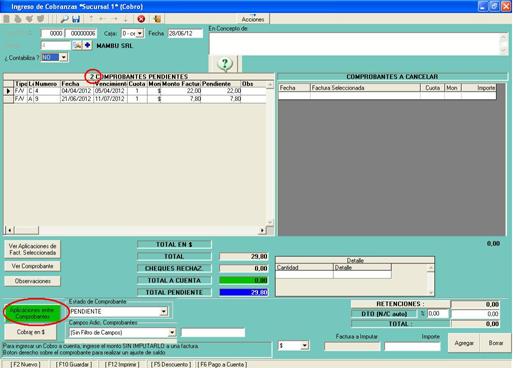513x368 pixels.
Task: Focus the Importe field beside Agregar
Action: click(412, 347)
